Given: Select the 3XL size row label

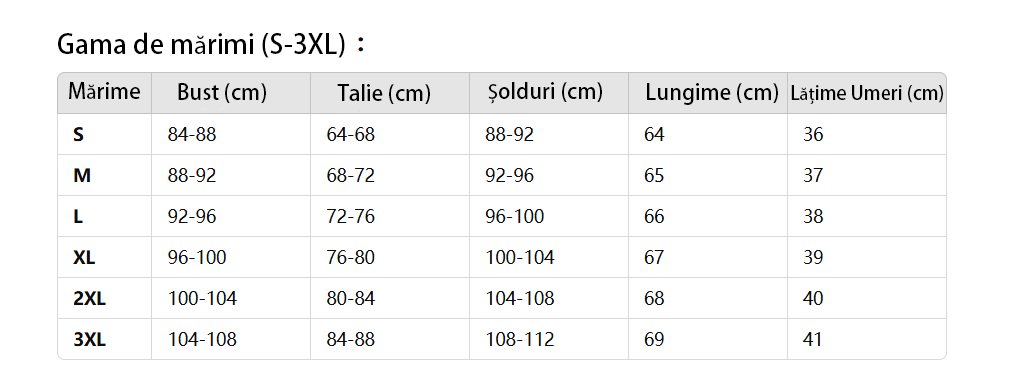Looking at the screenshot, I should (x=89, y=339).
